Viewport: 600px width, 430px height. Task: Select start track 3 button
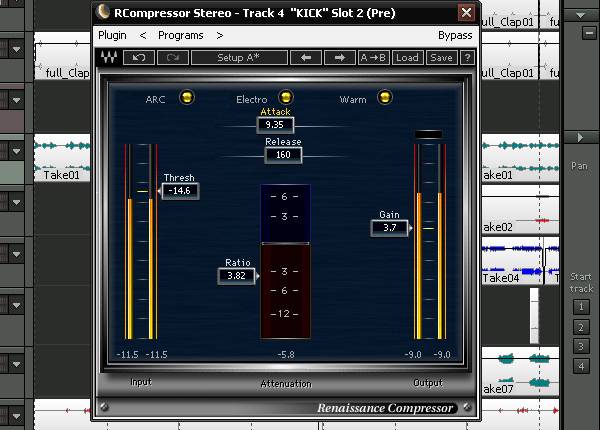tap(581, 347)
